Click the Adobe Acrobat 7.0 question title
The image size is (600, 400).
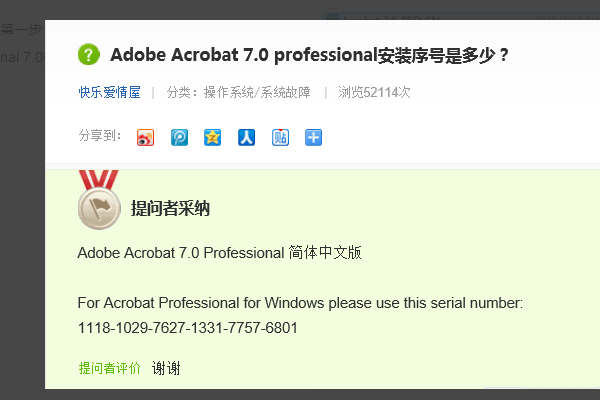coord(310,54)
